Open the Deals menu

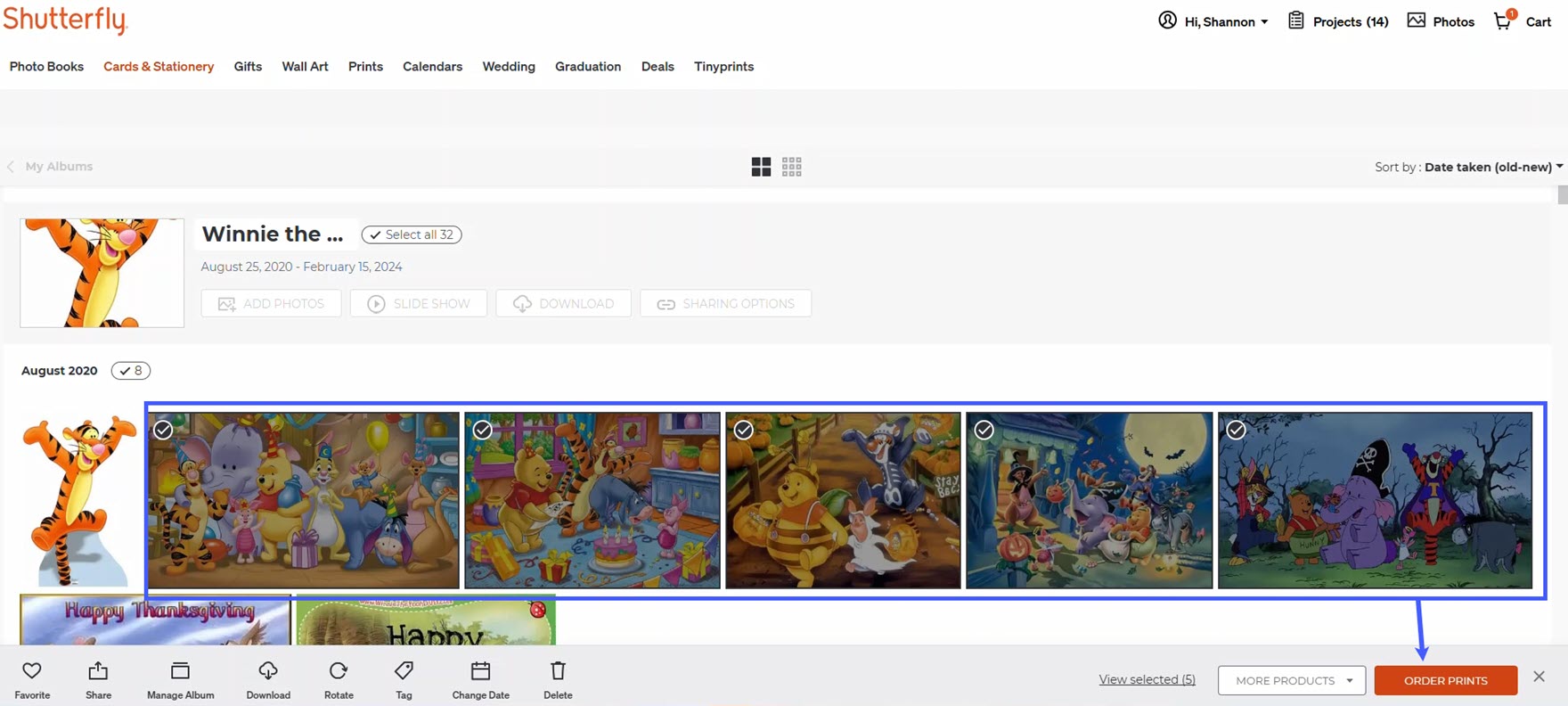coord(657,67)
